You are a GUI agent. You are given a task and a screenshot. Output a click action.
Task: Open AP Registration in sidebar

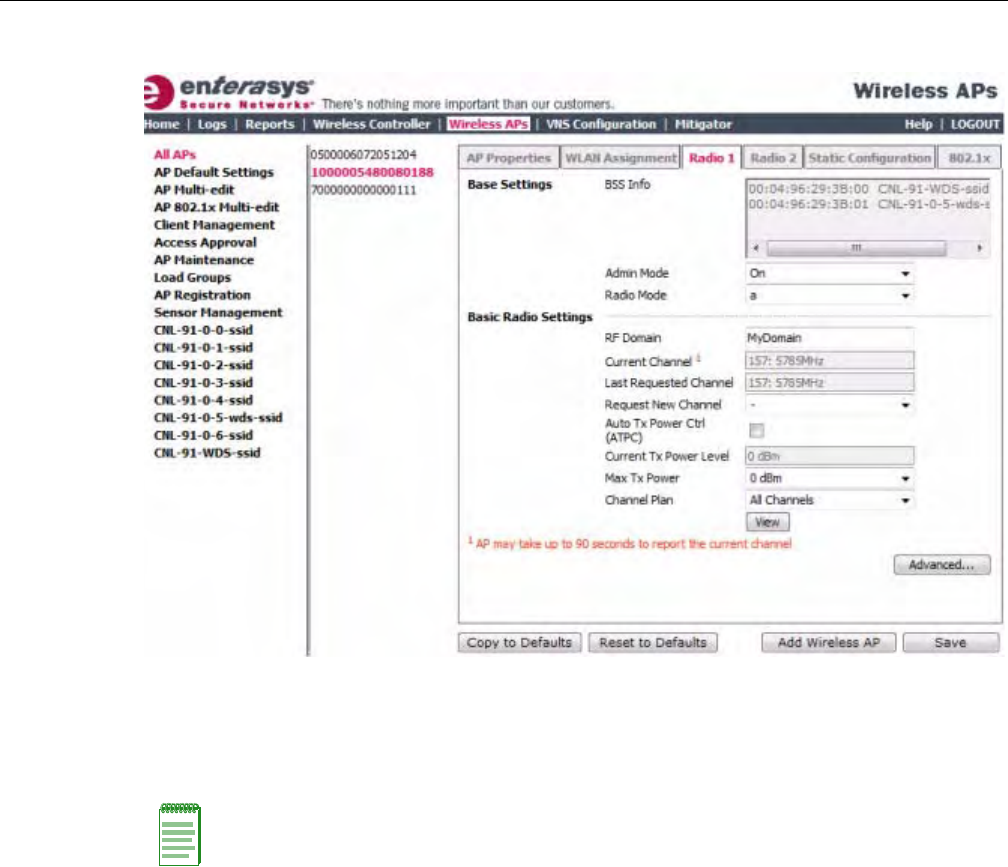pos(202,295)
